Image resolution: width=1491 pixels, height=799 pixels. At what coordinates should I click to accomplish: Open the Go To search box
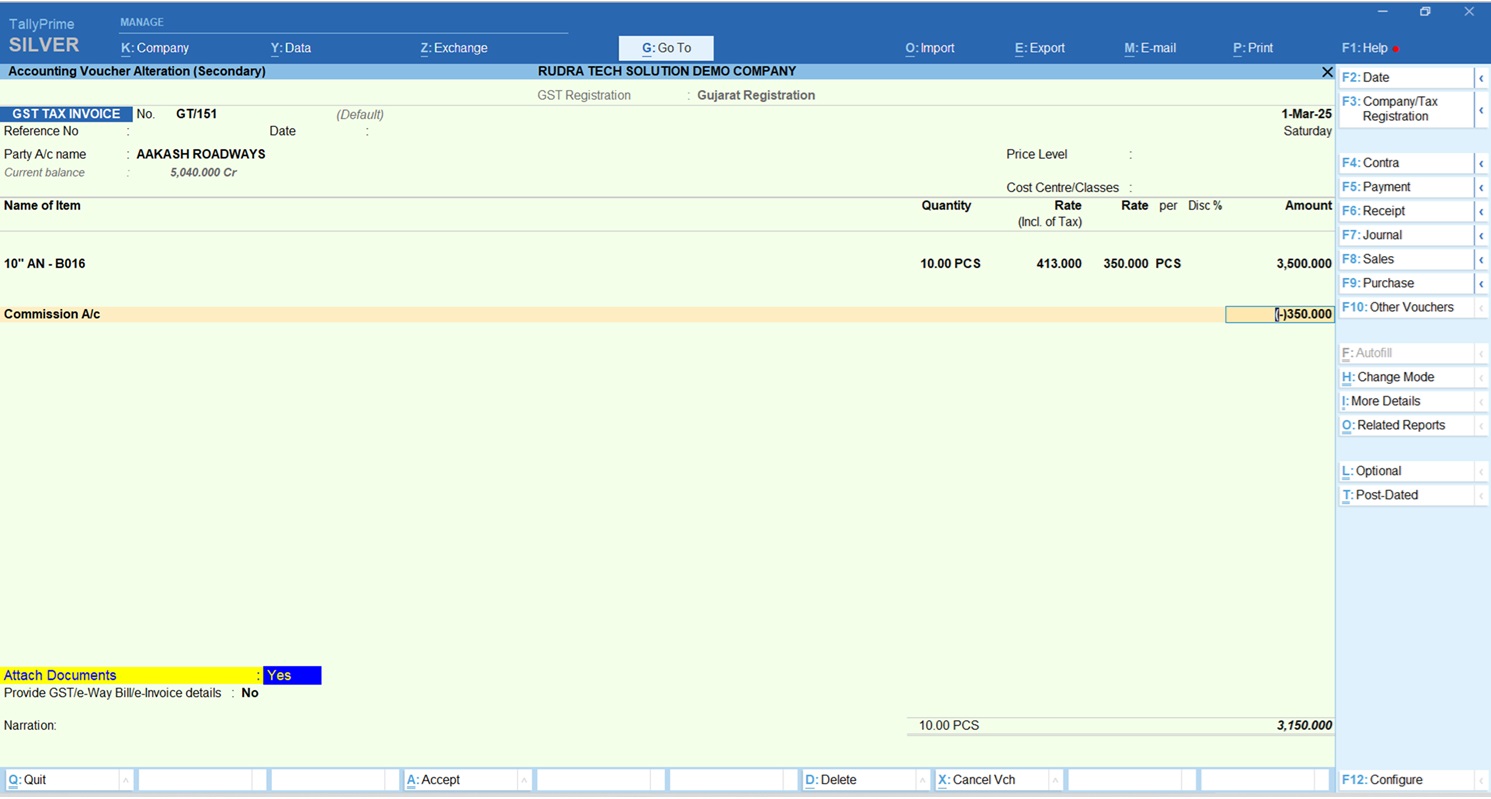(666, 48)
